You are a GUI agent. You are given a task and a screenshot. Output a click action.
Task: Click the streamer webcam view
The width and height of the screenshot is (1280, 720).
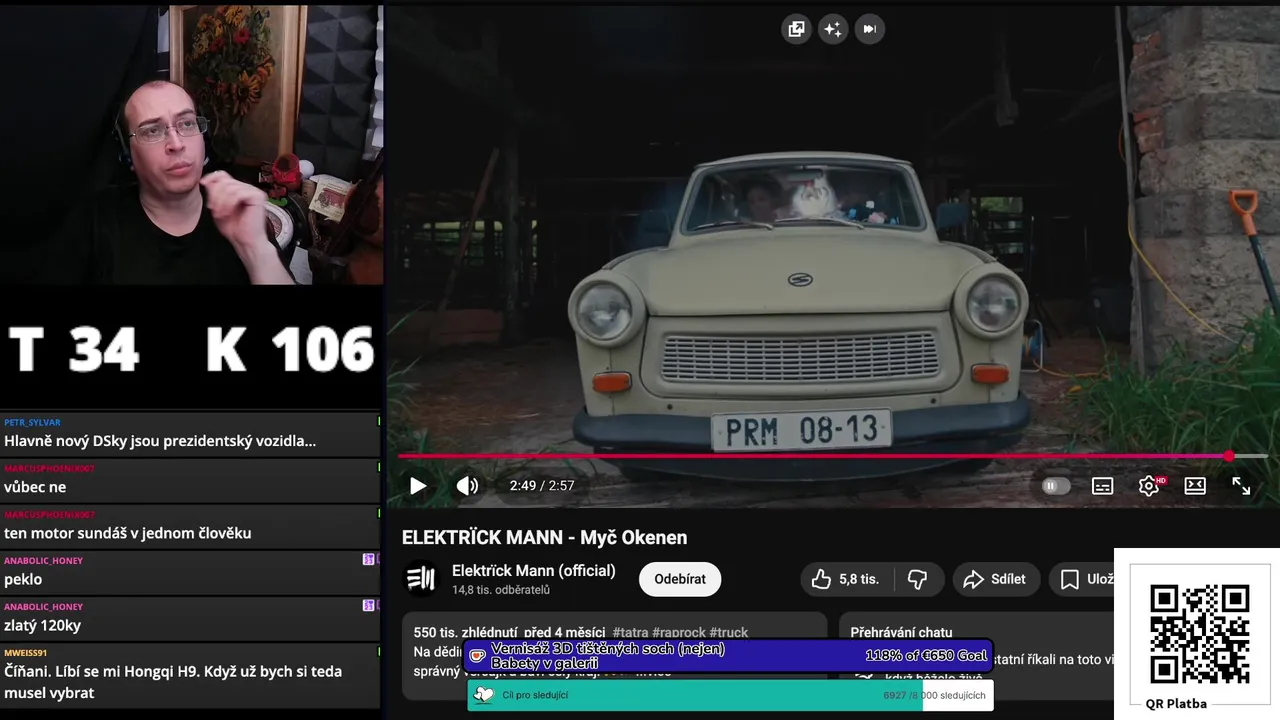[x=190, y=145]
